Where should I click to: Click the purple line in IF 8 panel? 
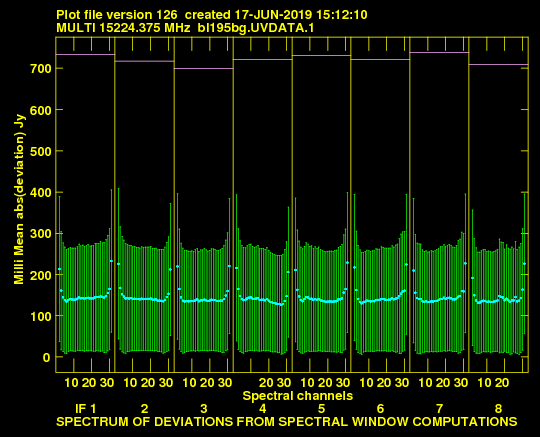pyautogui.click(x=498, y=64)
